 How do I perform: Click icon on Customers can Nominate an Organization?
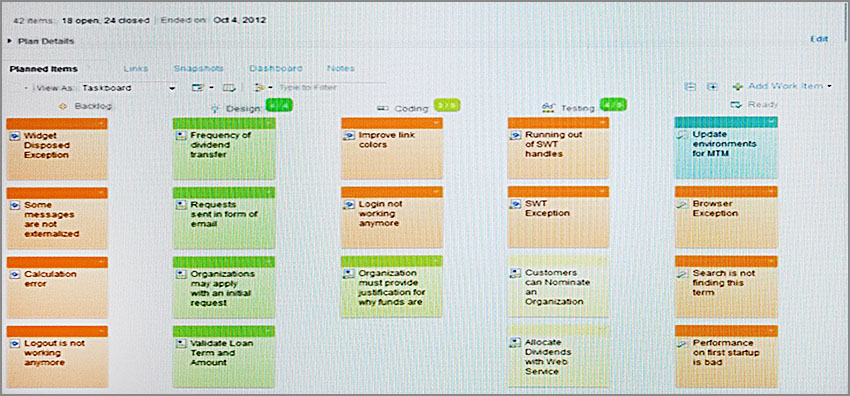coord(516,273)
